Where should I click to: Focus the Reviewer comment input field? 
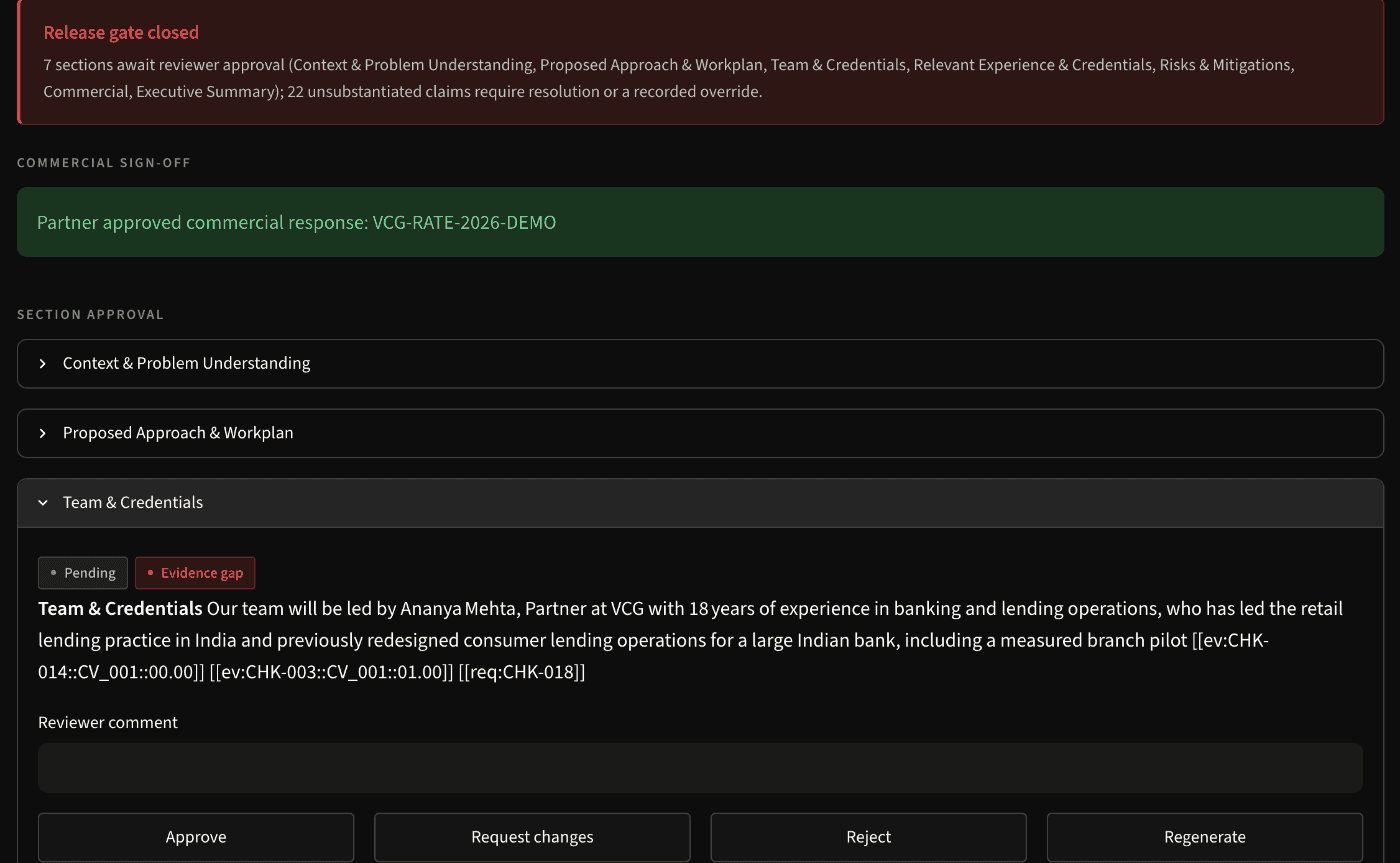(x=700, y=768)
